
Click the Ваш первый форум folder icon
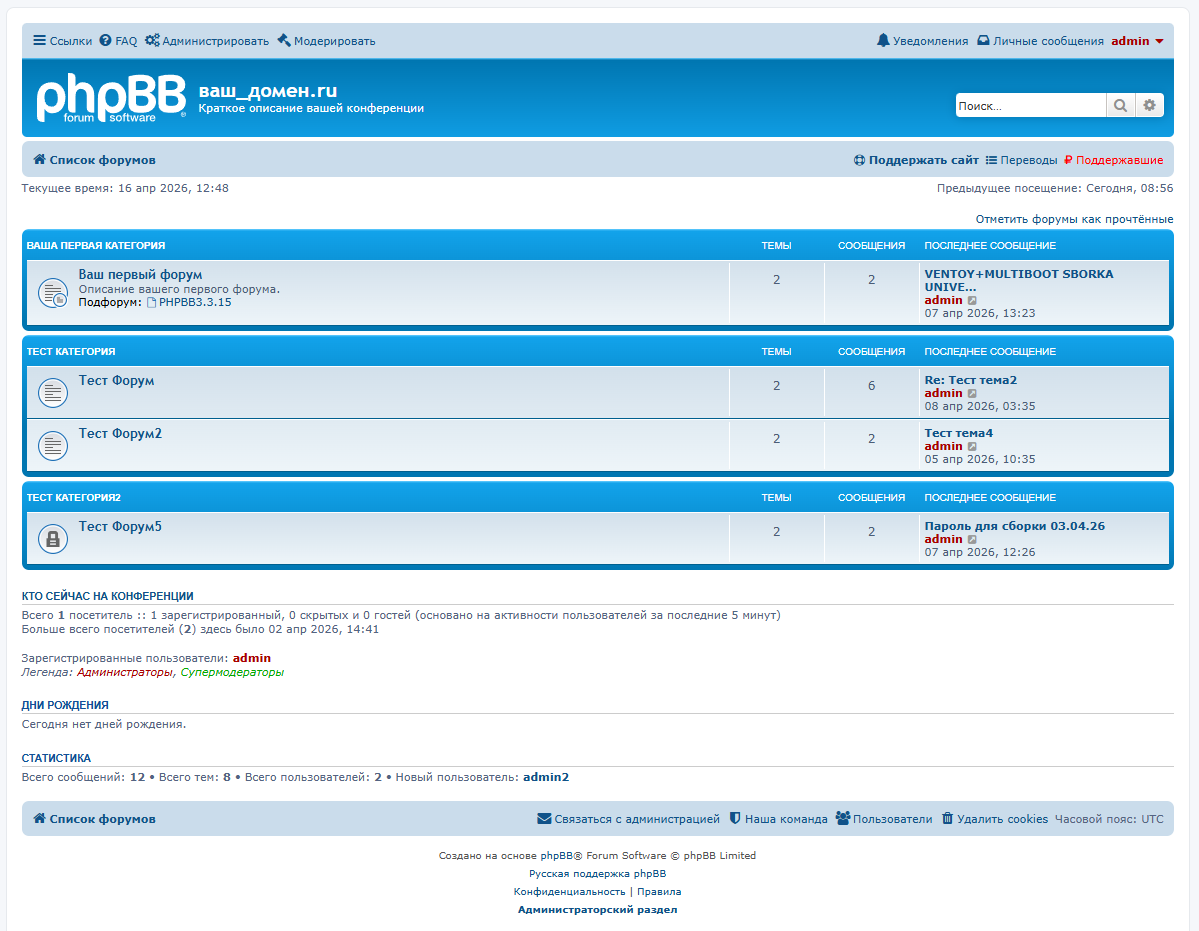point(52,293)
